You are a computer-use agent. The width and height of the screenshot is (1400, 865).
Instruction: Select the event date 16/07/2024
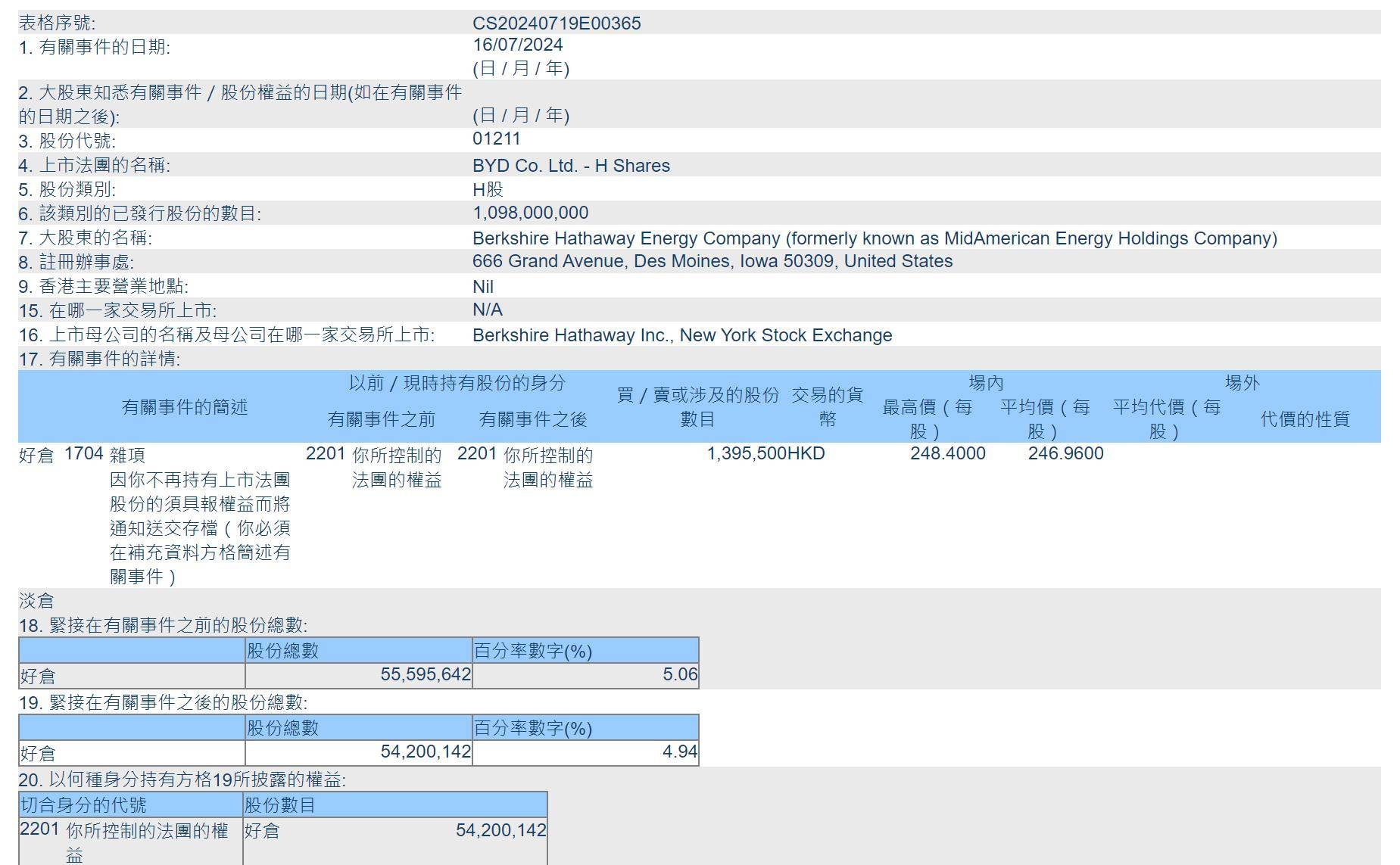(517, 45)
